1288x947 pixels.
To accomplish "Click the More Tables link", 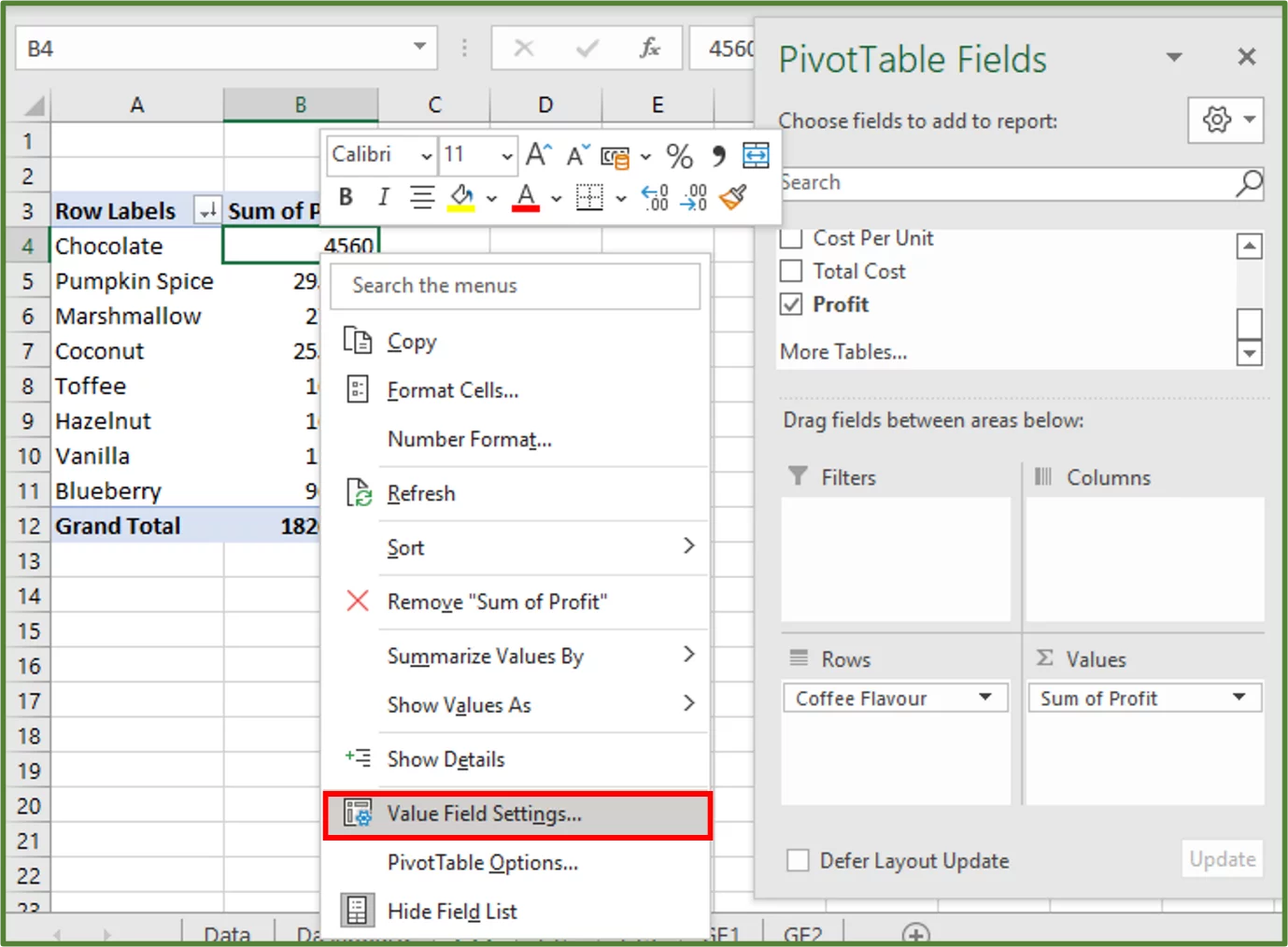I will coord(842,351).
